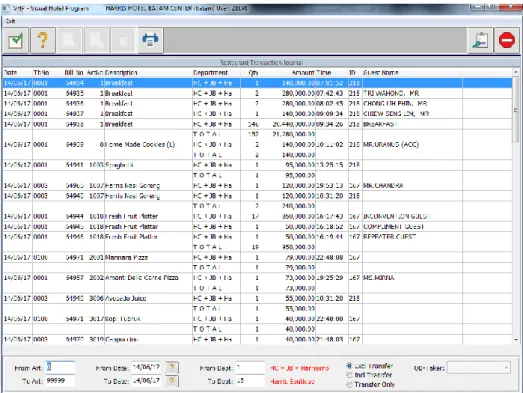Click the Bill No column header

point(74,72)
